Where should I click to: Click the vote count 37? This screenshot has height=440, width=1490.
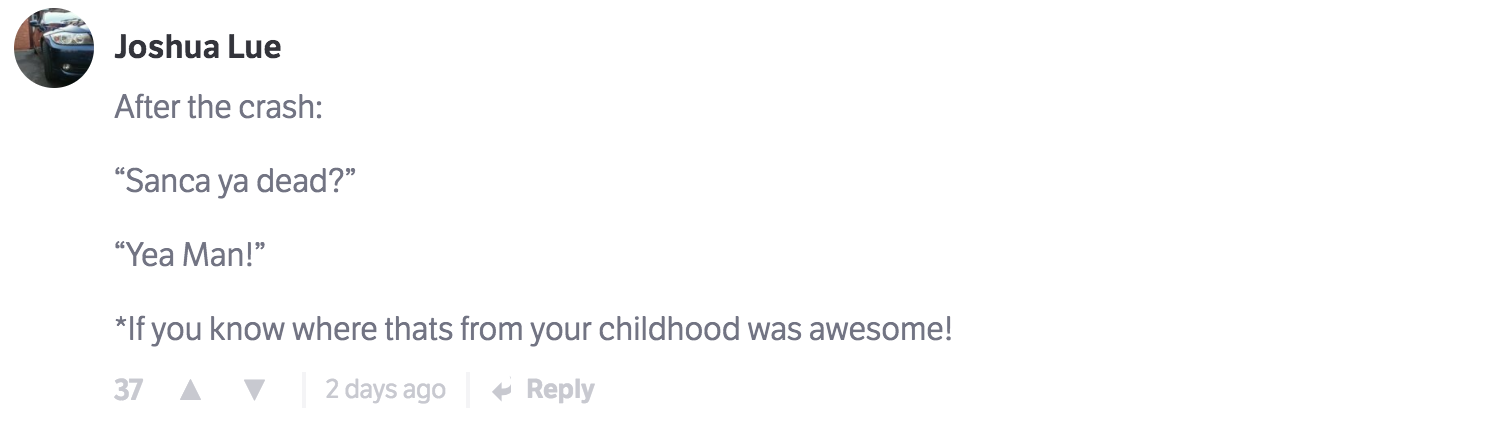(x=128, y=390)
